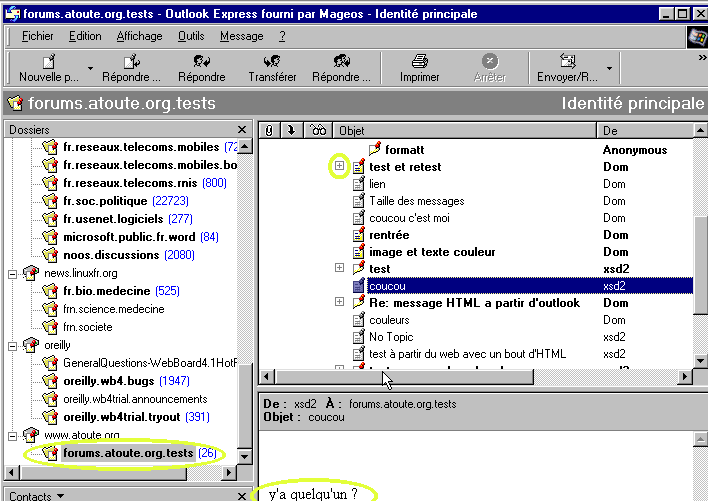The height and width of the screenshot is (501, 708).
Task: Open 'image et texte couleur' message
Action: 432,252
